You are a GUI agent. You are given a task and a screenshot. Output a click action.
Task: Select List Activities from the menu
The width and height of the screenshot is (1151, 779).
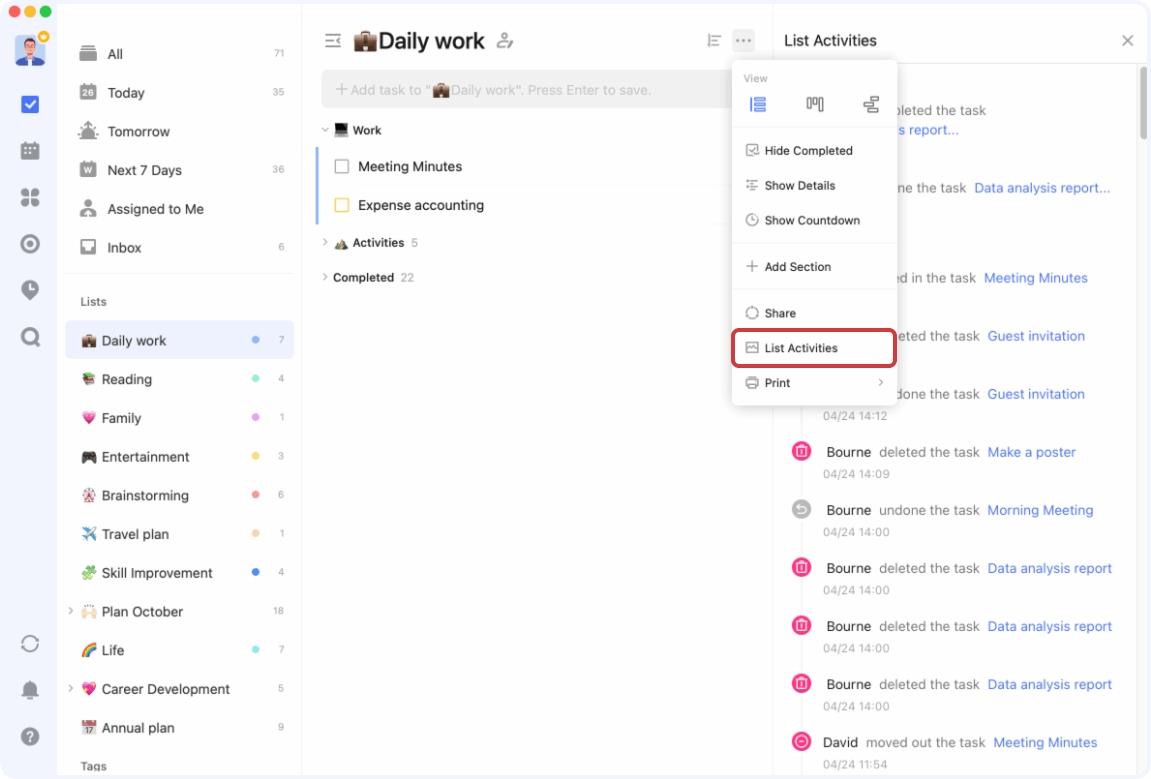tap(797, 347)
